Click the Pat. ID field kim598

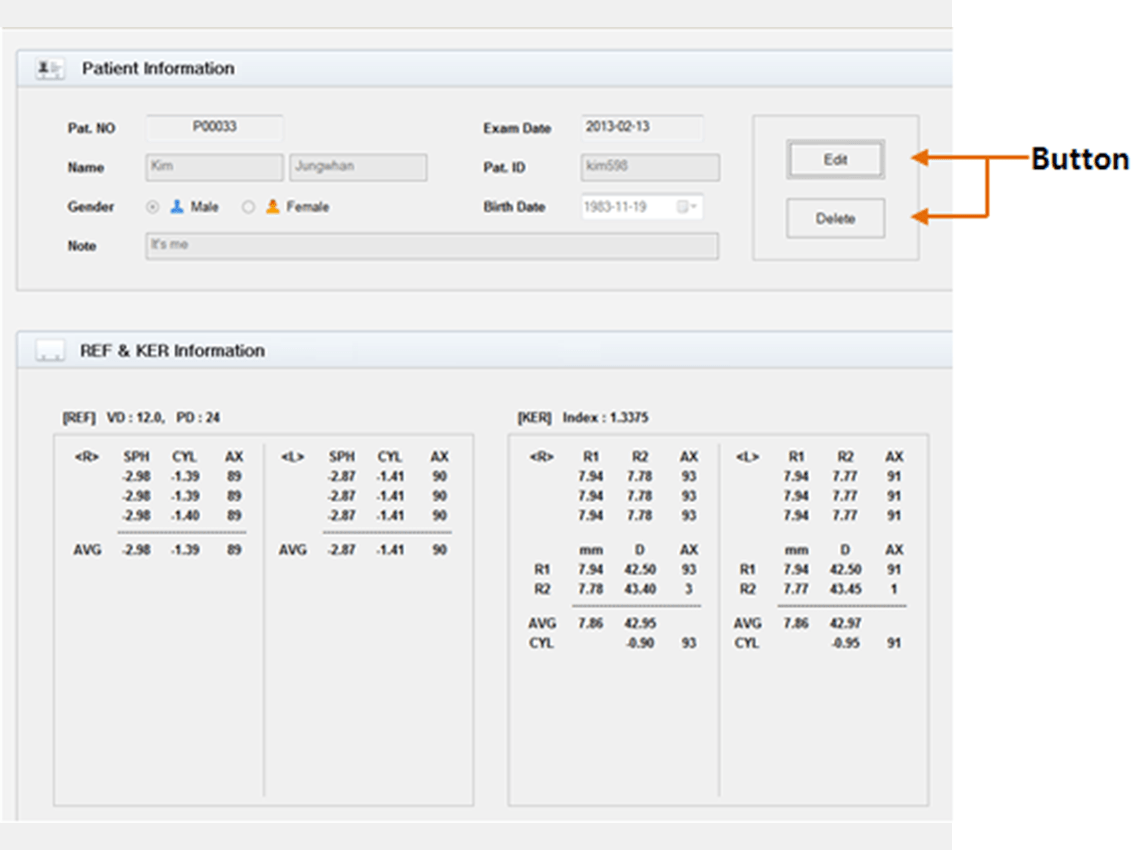[650, 167]
